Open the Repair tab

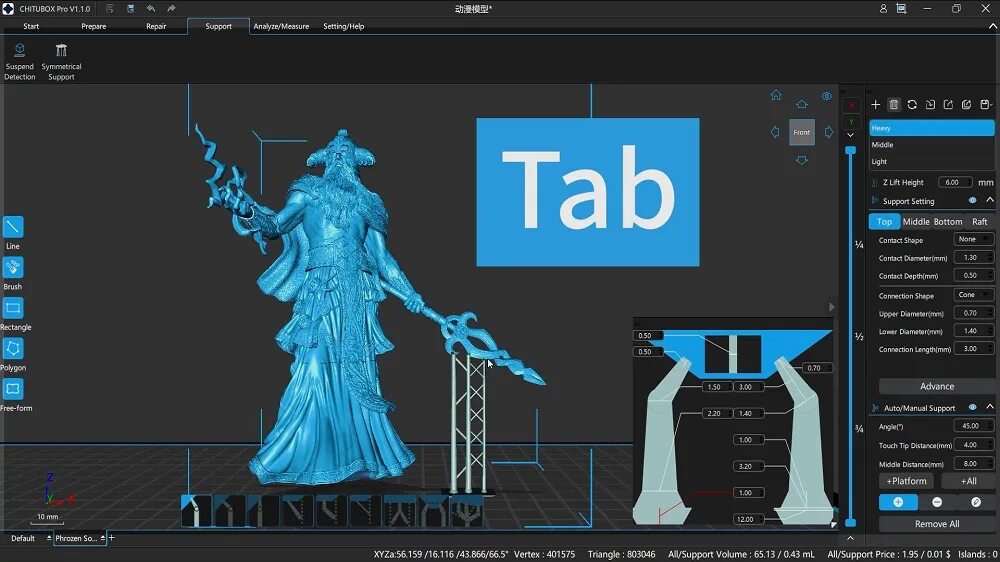pyautogui.click(x=156, y=26)
